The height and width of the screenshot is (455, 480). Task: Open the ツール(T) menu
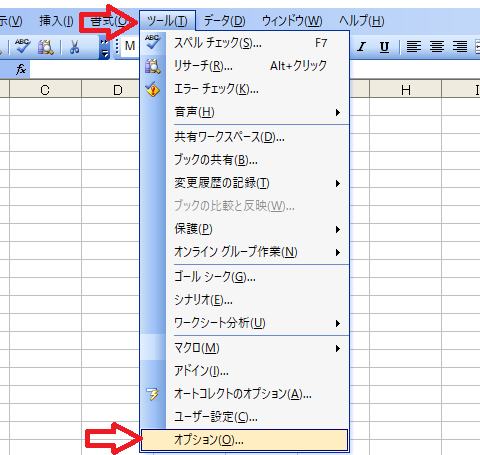pos(167,21)
